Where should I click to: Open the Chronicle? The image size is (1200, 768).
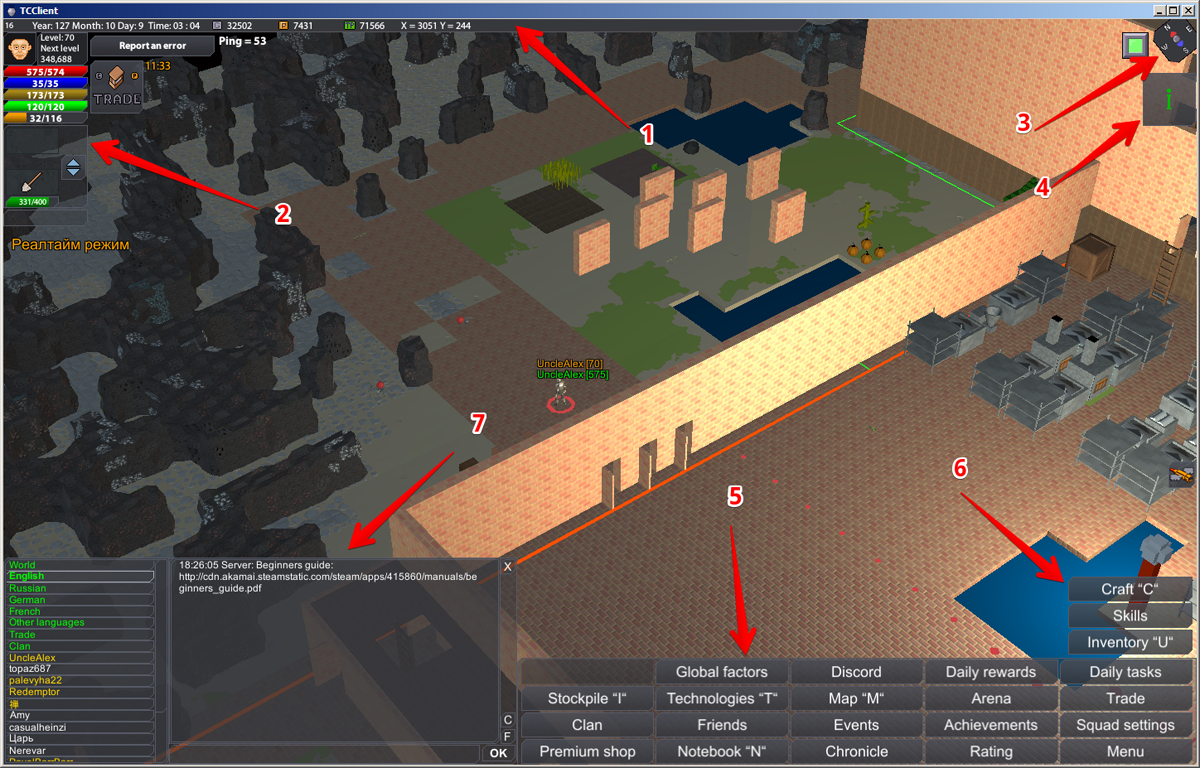(857, 751)
